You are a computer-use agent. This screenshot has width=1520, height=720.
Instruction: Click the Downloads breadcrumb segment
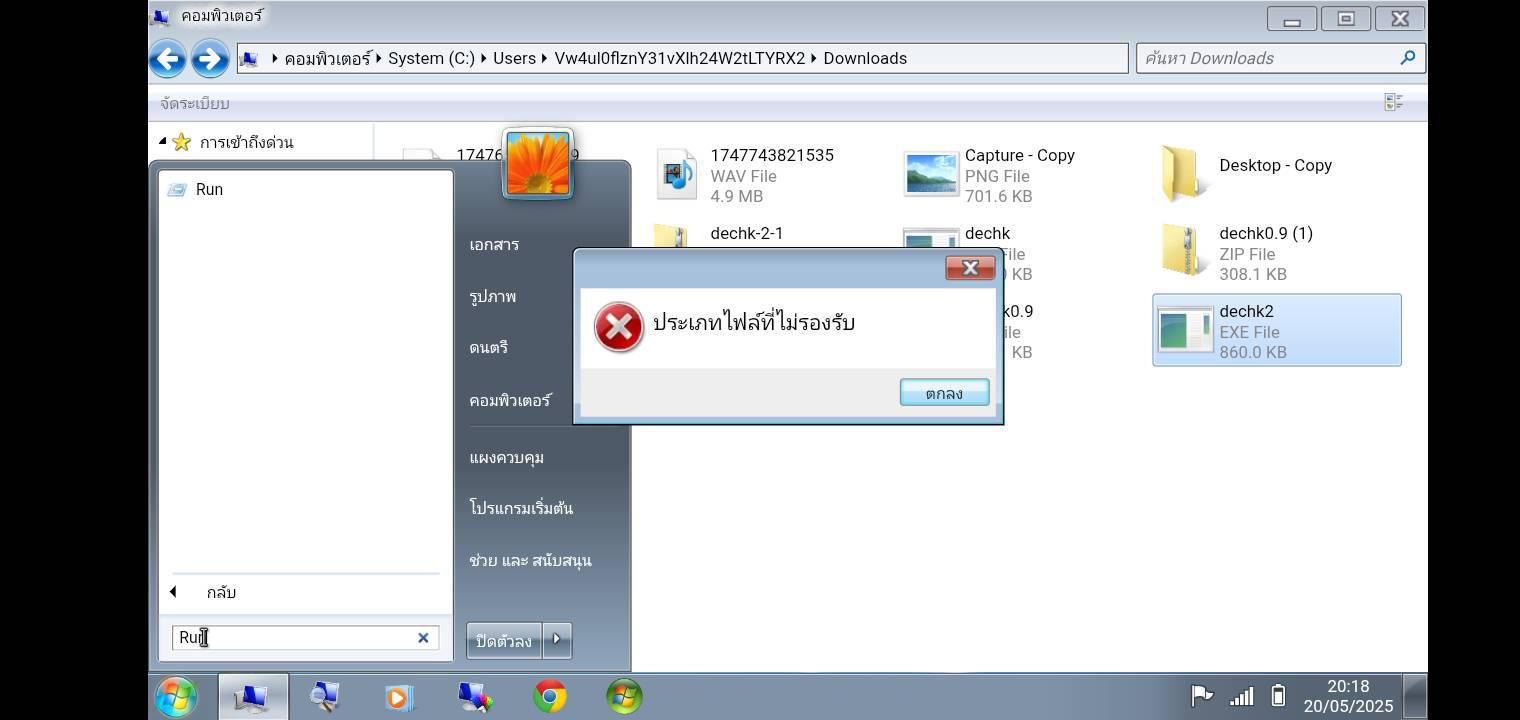click(865, 58)
